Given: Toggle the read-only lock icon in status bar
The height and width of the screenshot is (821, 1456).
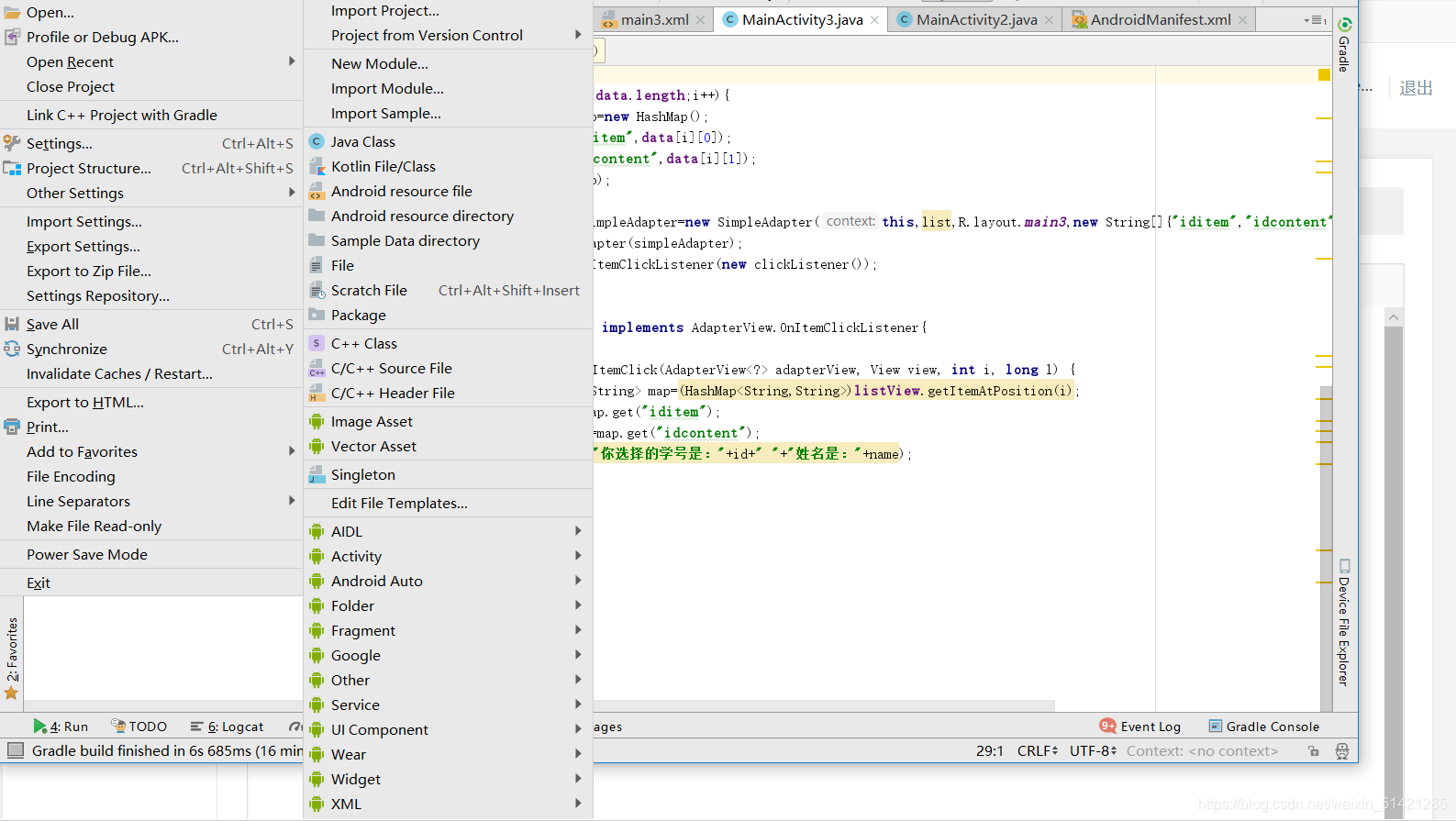Looking at the screenshot, I should [x=1314, y=750].
